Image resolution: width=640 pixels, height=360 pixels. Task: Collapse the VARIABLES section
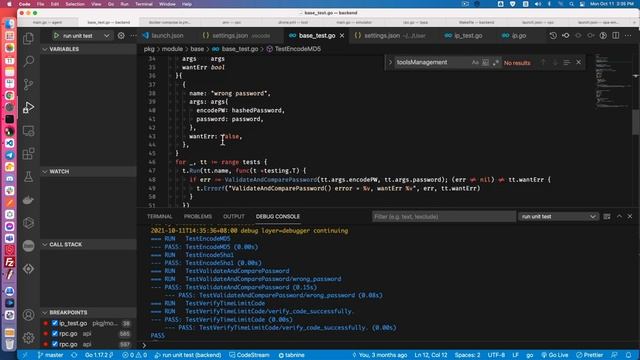pyautogui.click(x=88, y=49)
